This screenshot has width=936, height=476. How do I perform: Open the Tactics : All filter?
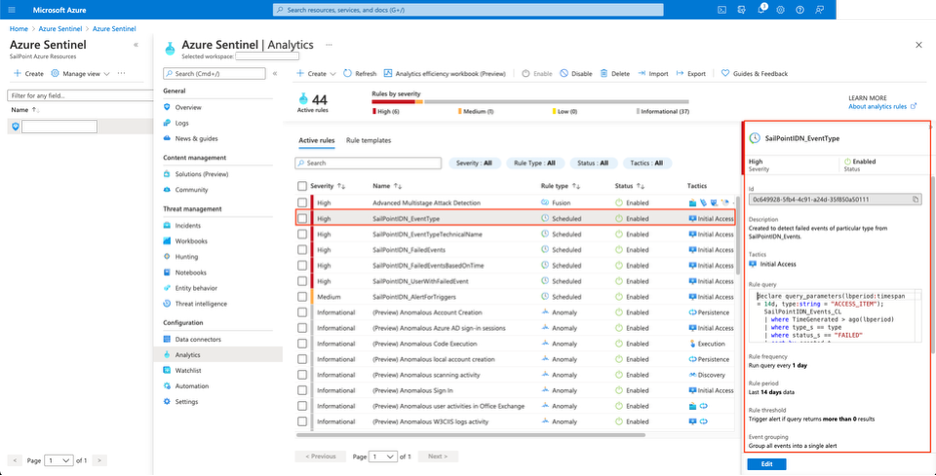647,163
